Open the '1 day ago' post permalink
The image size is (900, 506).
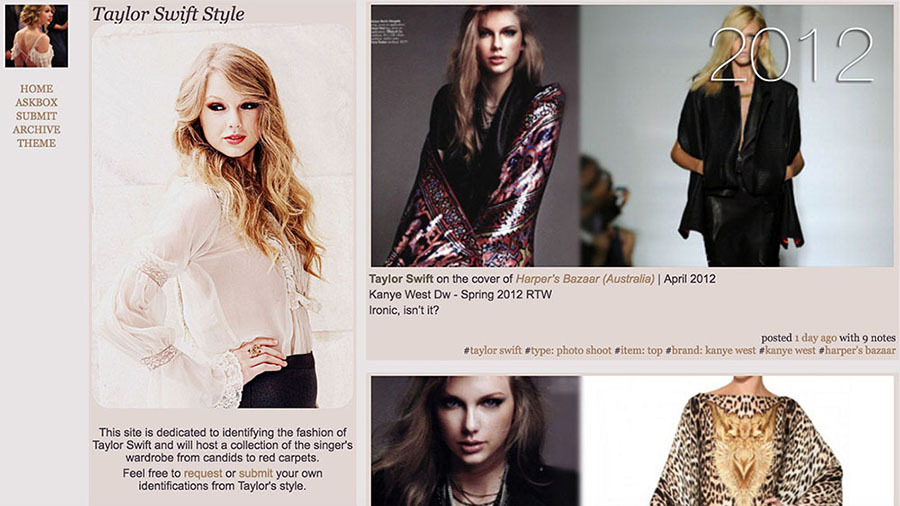pyautogui.click(x=815, y=338)
